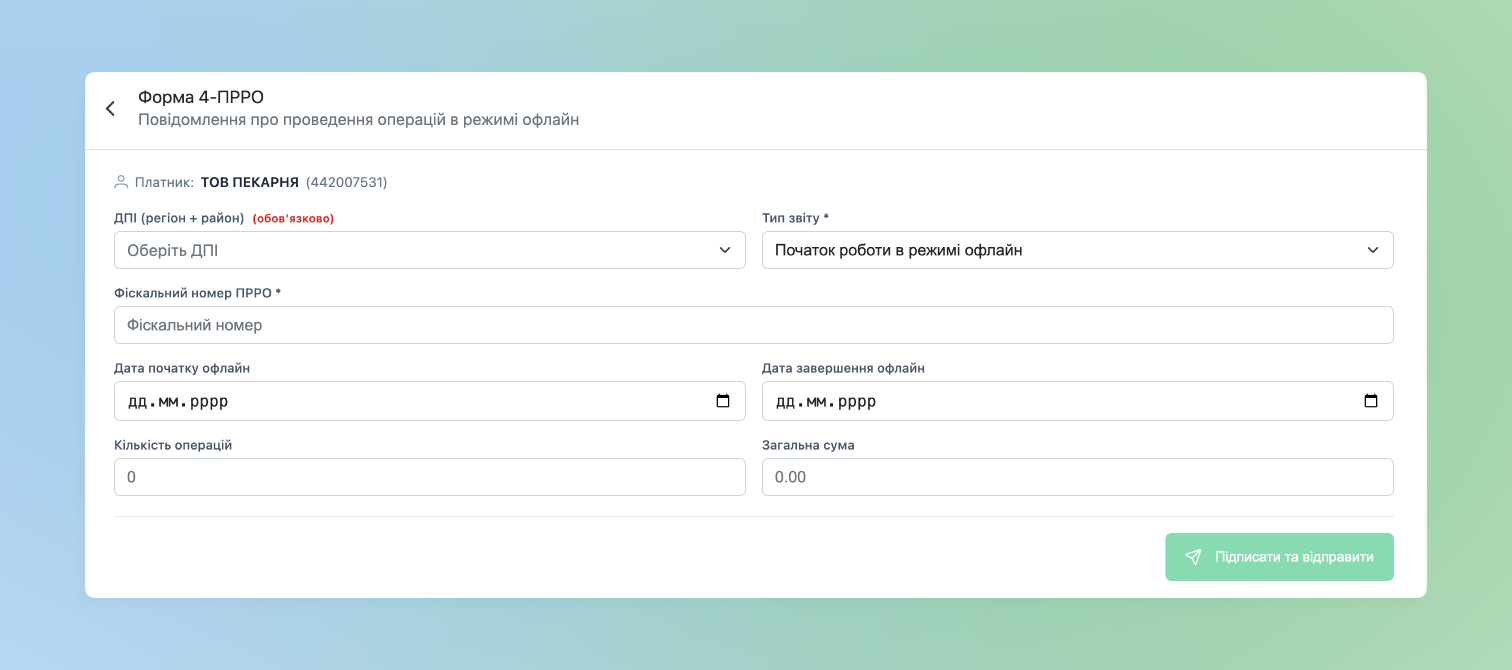
Task: Select the year segment of Дата завершення офлайн
Action: point(857,402)
